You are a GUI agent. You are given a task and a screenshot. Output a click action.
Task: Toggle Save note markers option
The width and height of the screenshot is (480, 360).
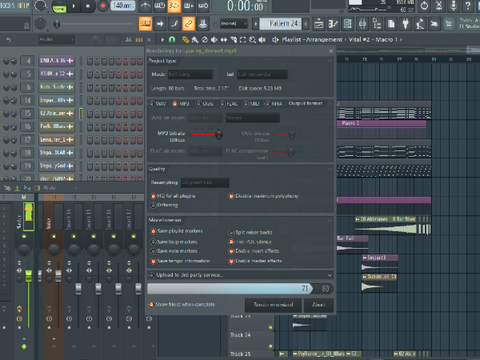tap(153, 251)
